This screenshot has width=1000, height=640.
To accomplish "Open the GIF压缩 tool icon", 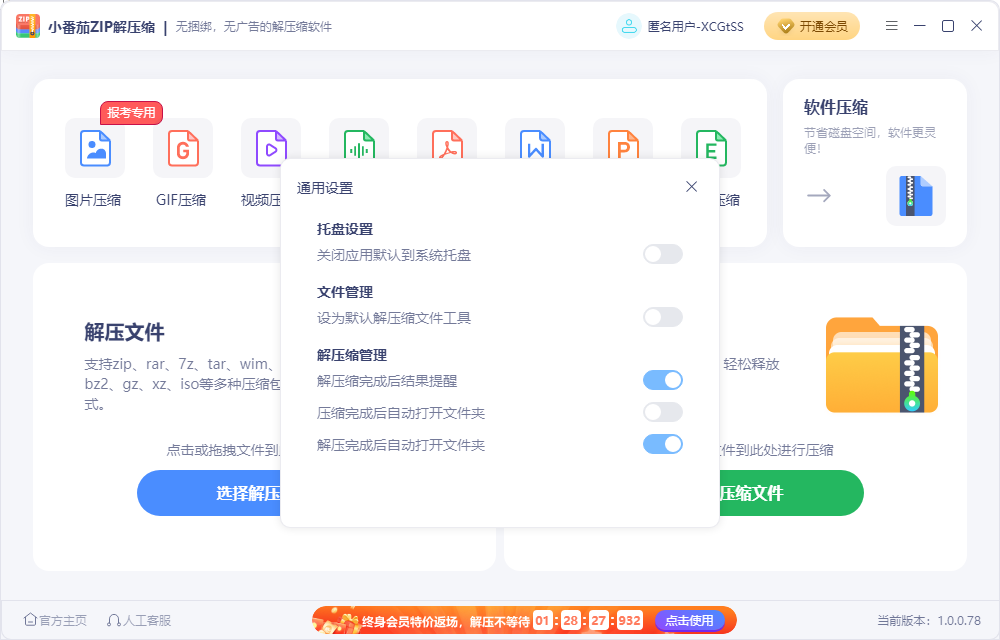I will pyautogui.click(x=183, y=148).
